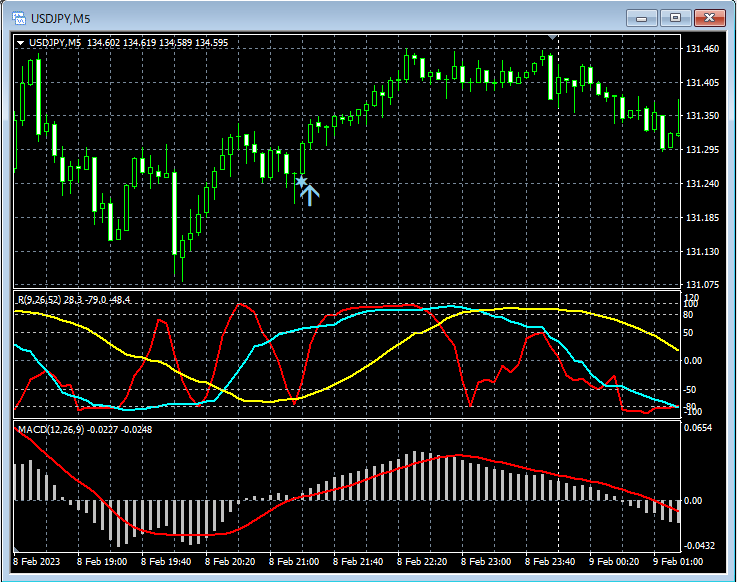Click the USDJPY,M5 title bar text
This screenshot has width=738, height=582.
point(60,19)
